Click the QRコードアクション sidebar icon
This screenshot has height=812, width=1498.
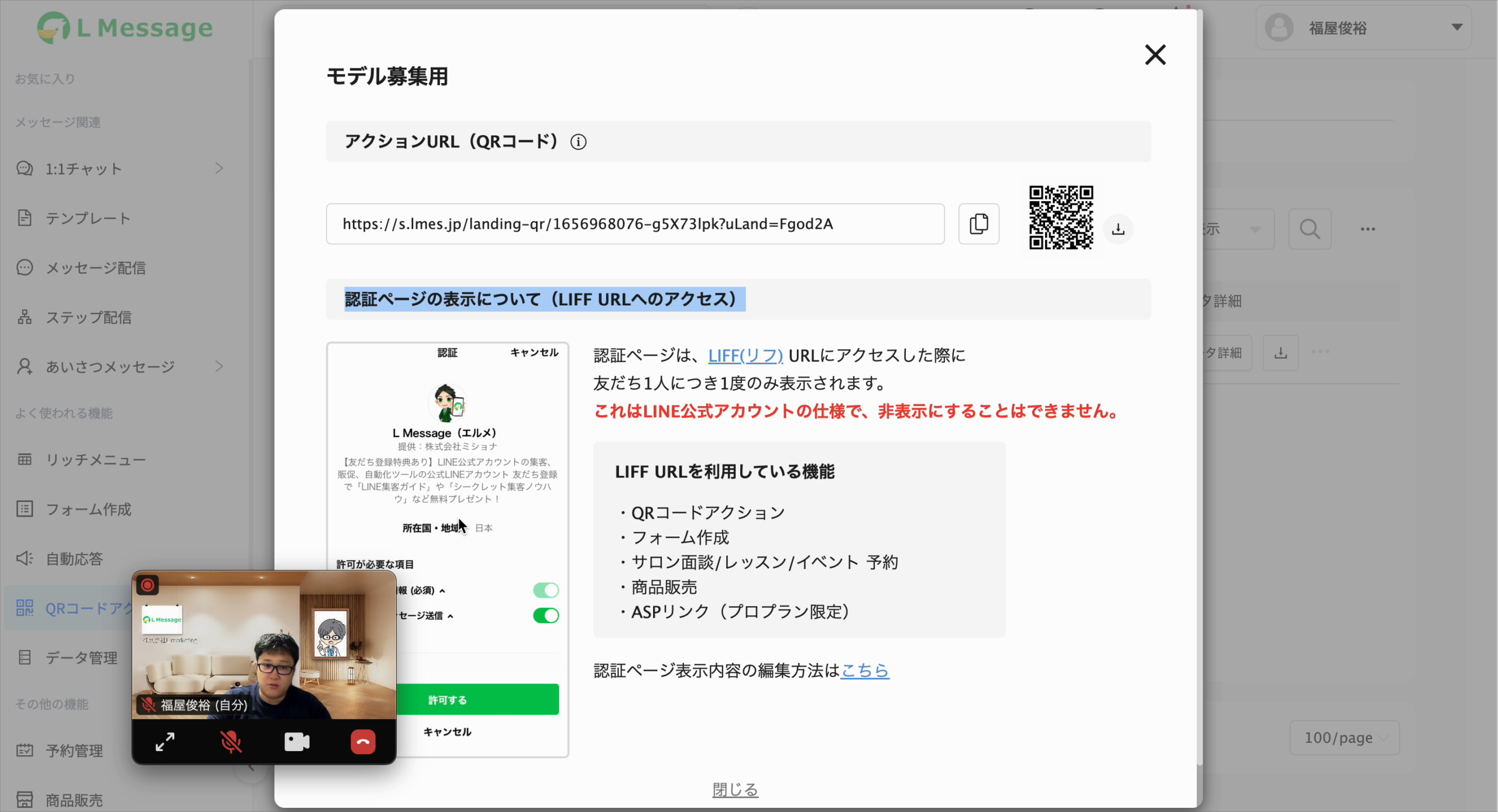click(25, 608)
